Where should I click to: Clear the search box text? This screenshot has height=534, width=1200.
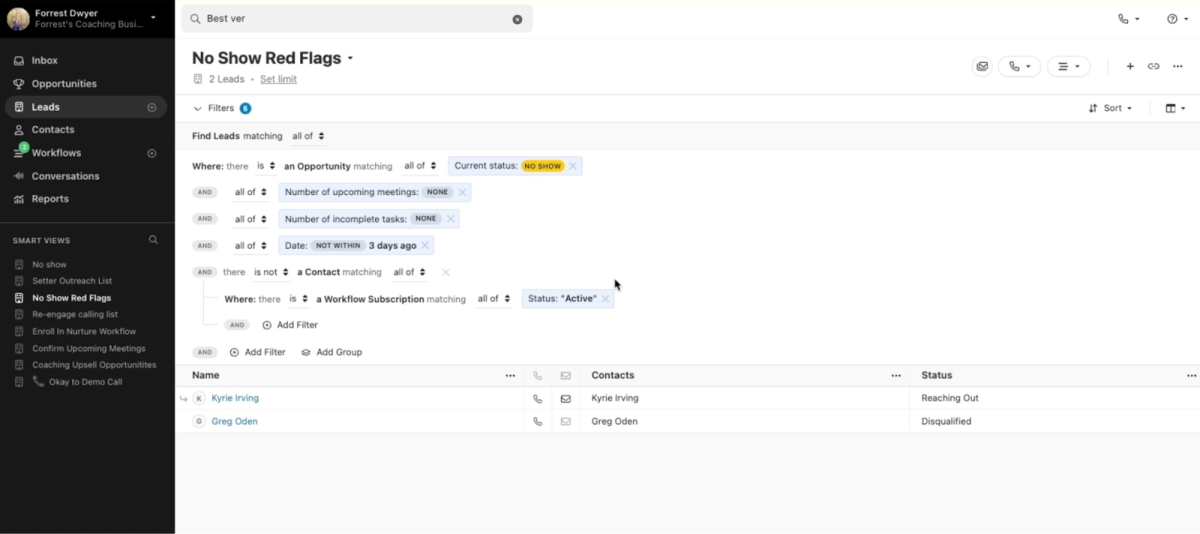(x=517, y=19)
